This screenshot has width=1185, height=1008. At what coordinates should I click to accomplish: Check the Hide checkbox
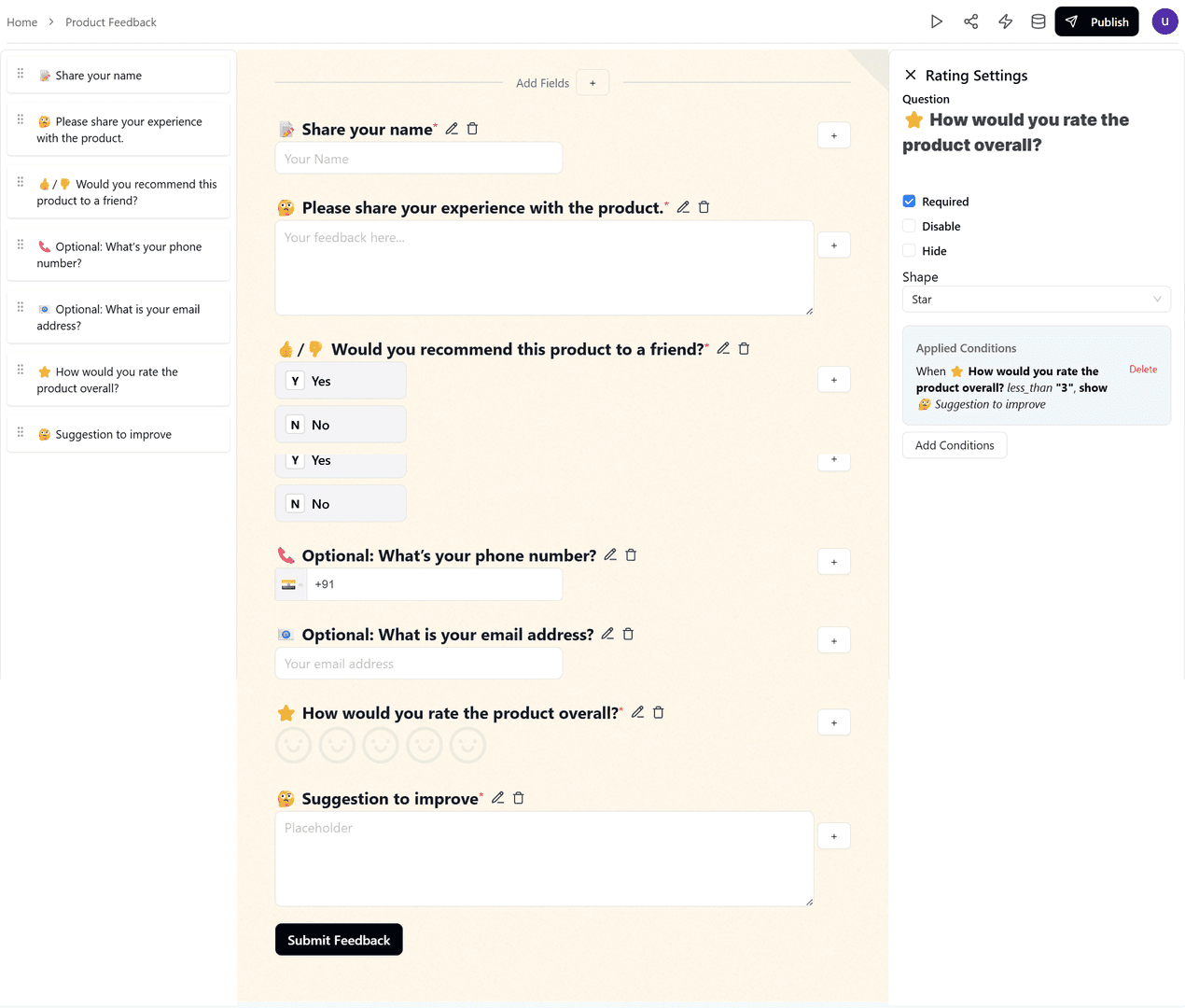pos(909,251)
